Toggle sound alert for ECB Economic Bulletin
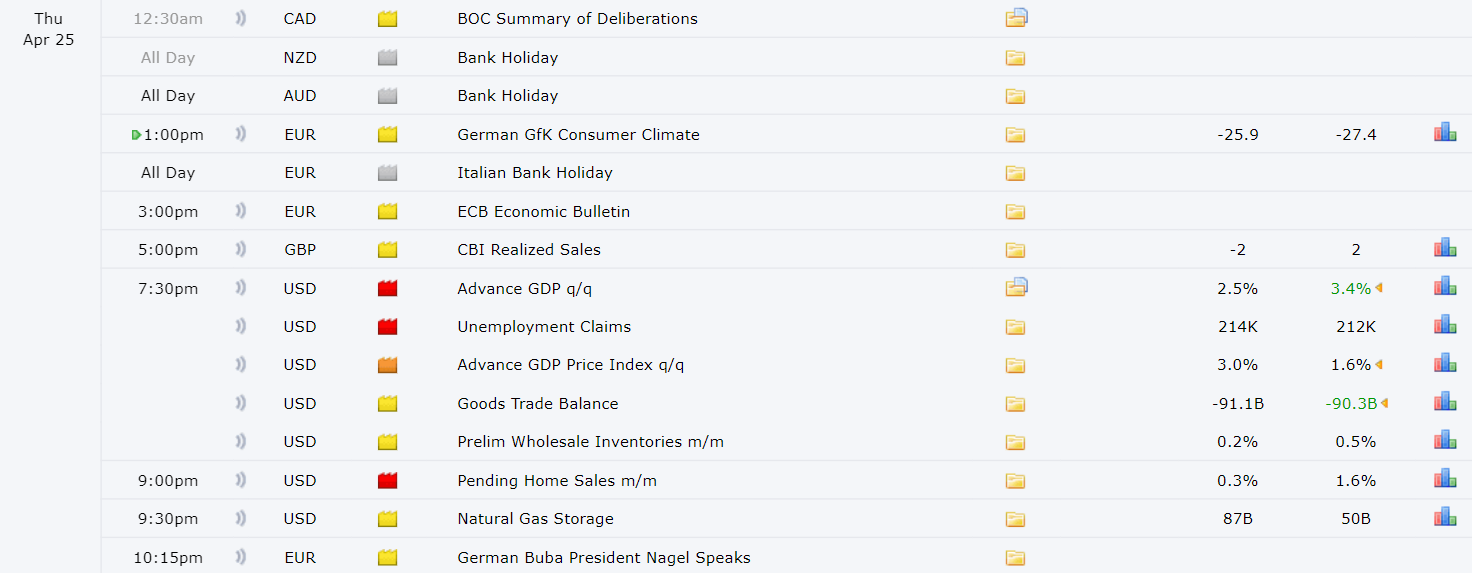This screenshot has height=573, width=1472. [240, 211]
